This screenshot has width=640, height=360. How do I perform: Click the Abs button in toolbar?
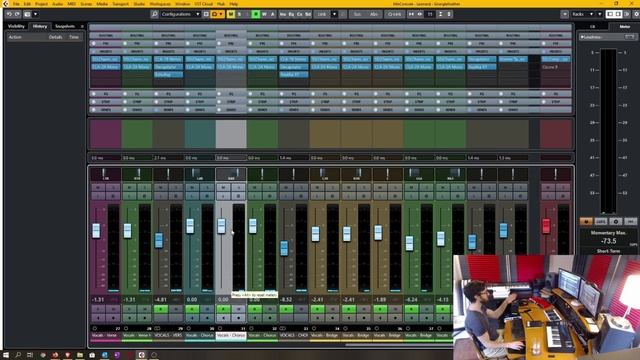[x=373, y=14]
